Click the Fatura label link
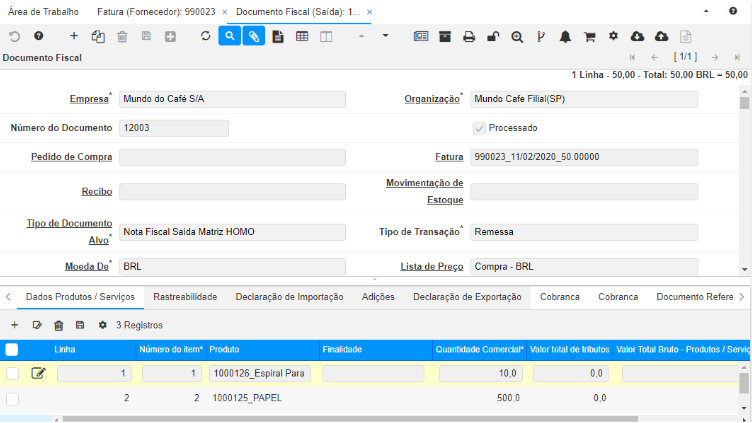752x423 pixels. (x=449, y=157)
